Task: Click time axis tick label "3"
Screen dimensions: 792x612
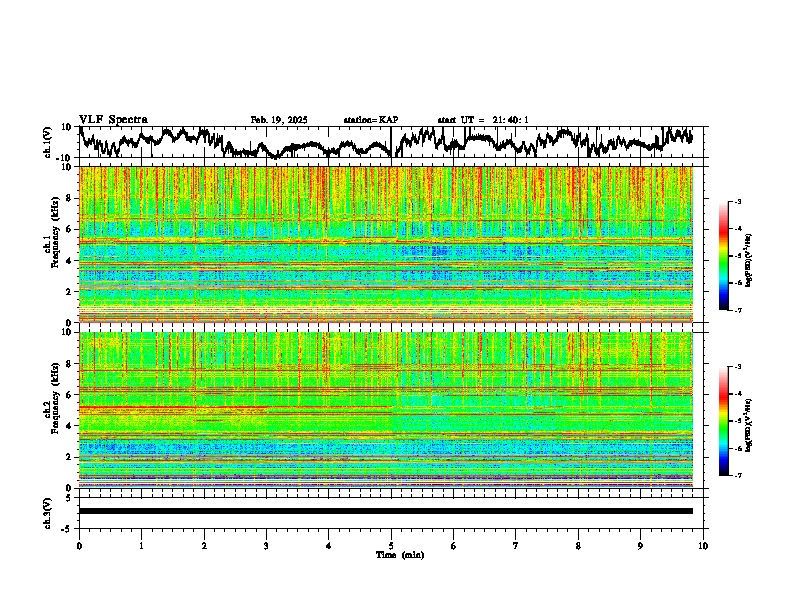Action: pyautogui.click(x=266, y=546)
